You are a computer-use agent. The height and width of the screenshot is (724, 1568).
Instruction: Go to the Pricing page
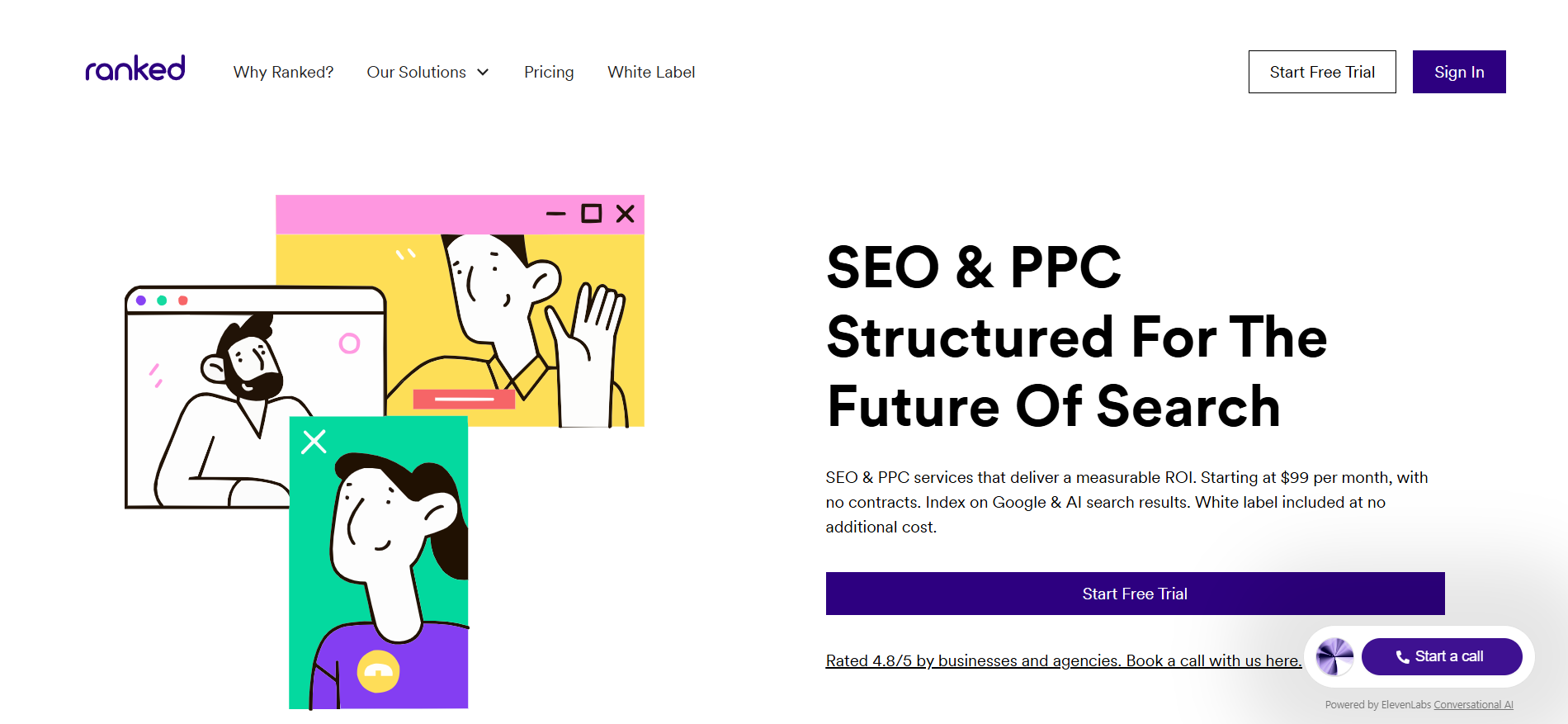click(x=549, y=73)
